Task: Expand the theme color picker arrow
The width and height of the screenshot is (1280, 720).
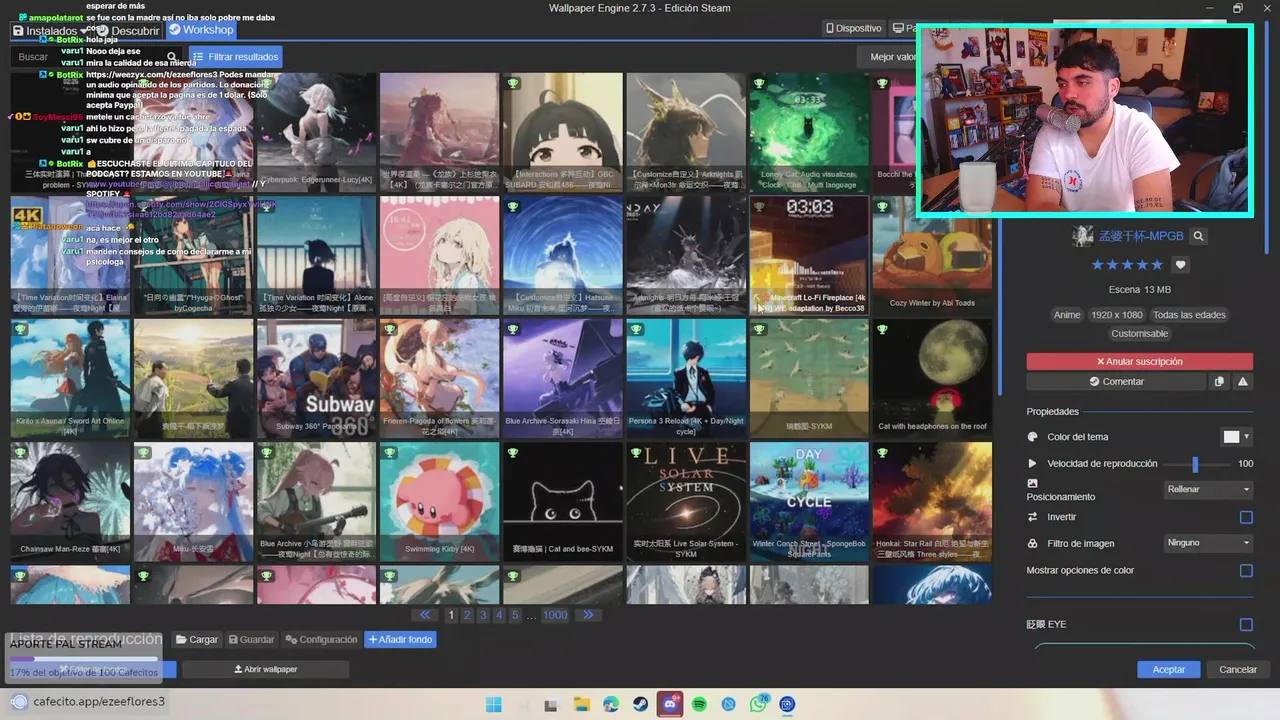Action: point(1247,437)
